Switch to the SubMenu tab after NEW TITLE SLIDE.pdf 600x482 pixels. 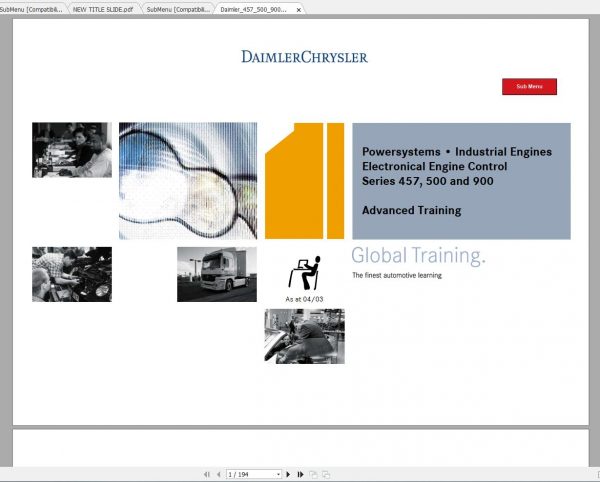tap(178, 10)
